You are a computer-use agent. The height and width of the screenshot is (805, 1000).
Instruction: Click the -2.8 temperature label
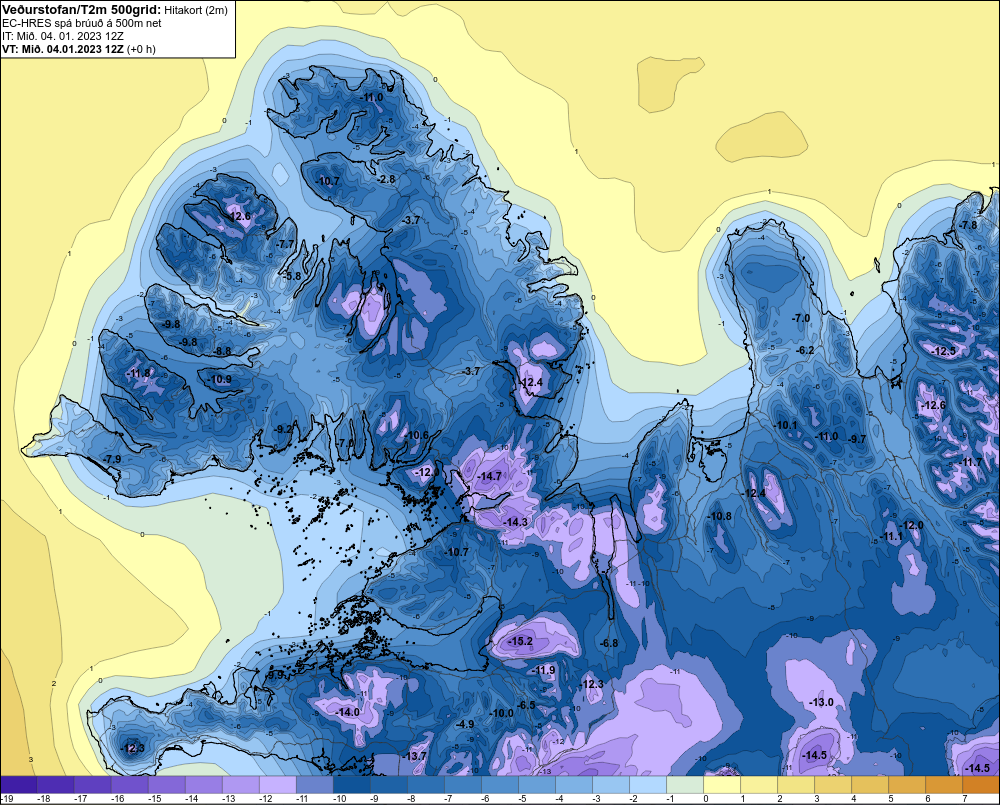(x=386, y=179)
